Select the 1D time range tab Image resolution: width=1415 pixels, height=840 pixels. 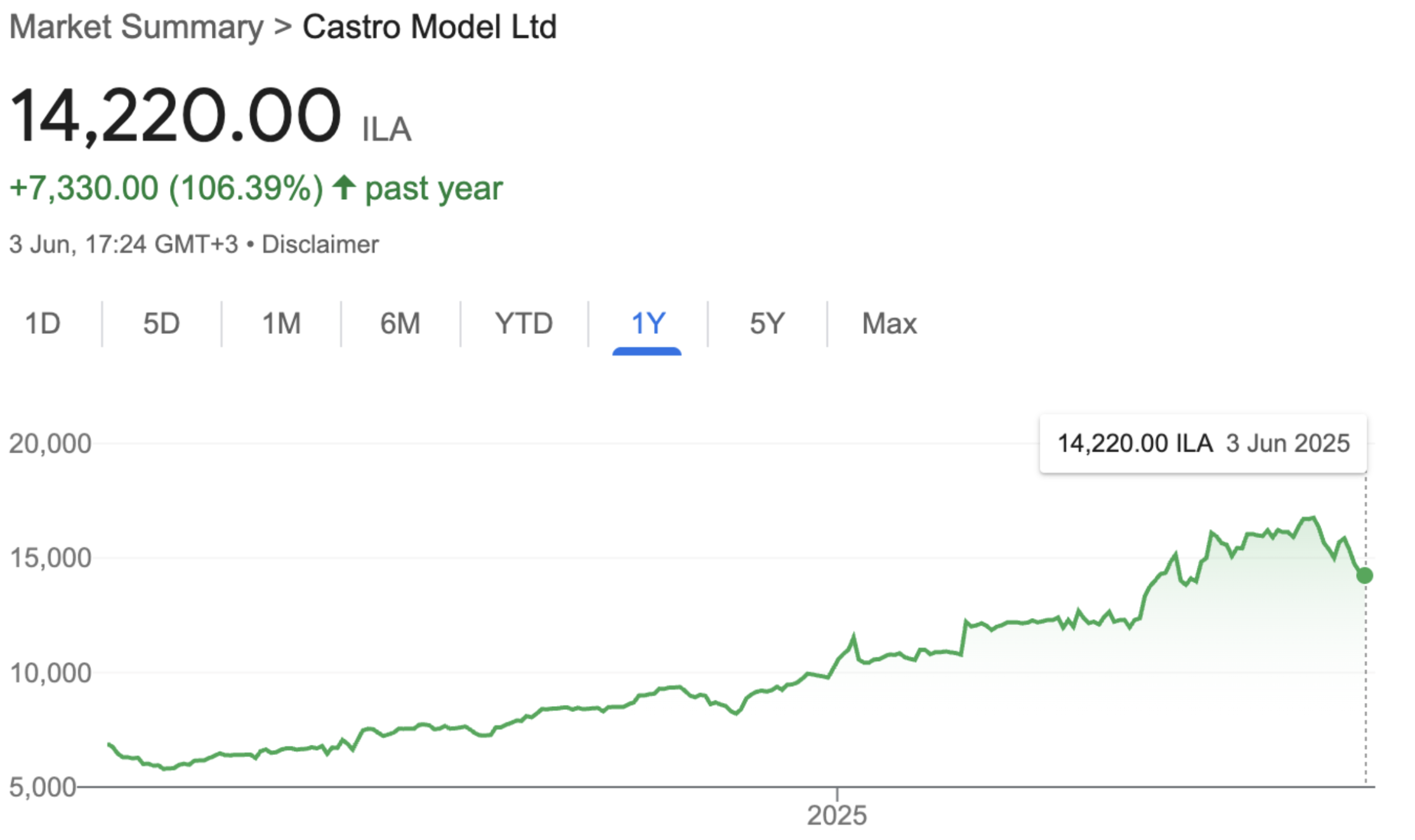43,324
